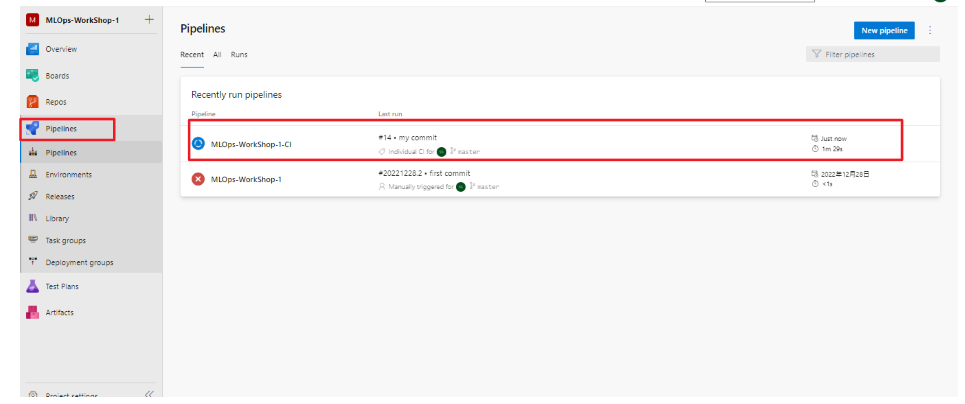This screenshot has height=404, width=965.
Task: Click the Pipeline column header
Action: (203, 114)
